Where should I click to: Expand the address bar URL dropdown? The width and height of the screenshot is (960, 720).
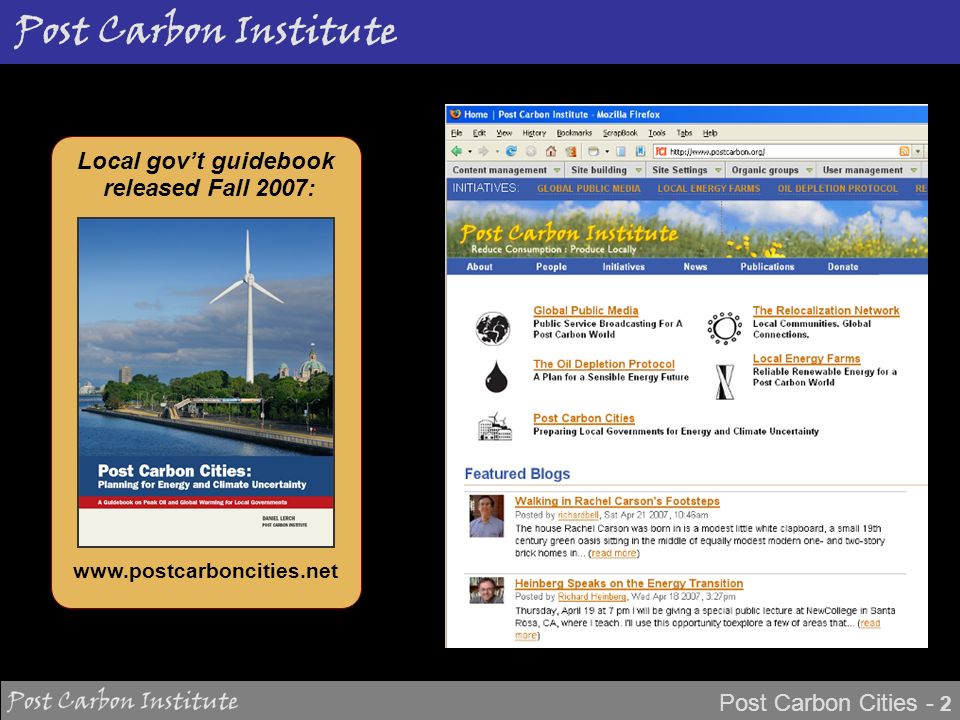[918, 151]
